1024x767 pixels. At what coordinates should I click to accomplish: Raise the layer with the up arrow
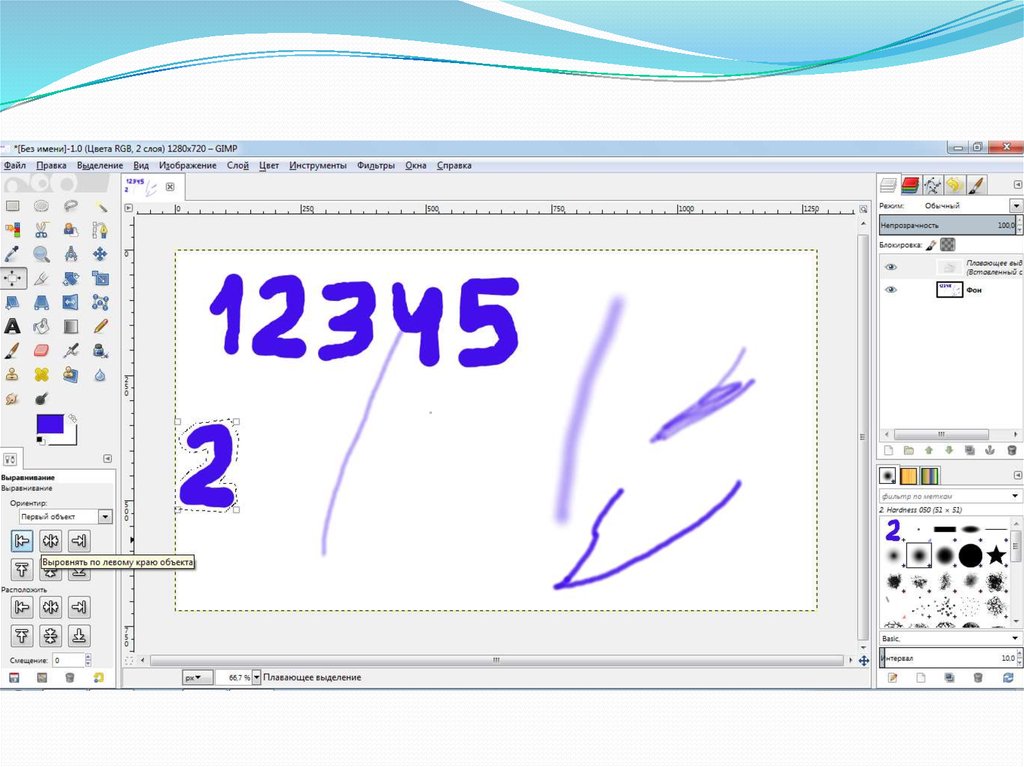click(929, 450)
